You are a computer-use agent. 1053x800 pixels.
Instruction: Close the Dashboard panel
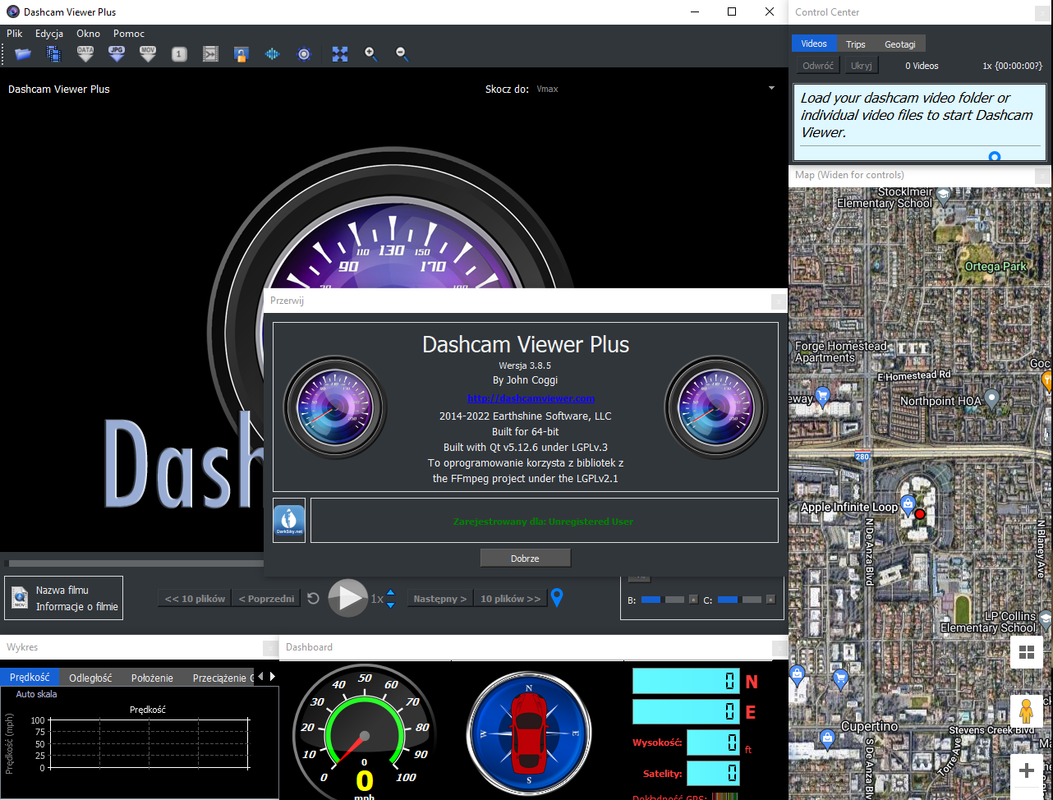coord(780,648)
